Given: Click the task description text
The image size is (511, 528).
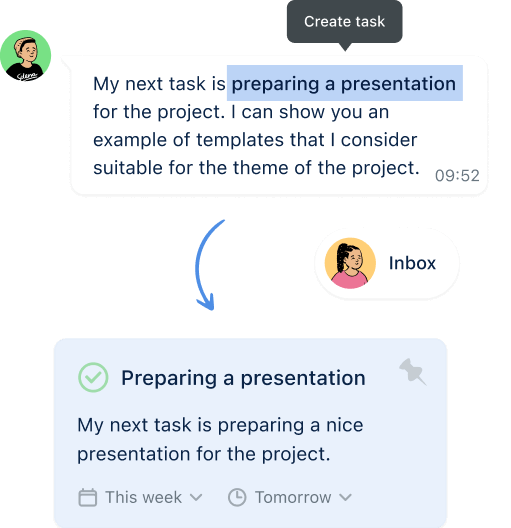Looking at the screenshot, I should 220,439.
